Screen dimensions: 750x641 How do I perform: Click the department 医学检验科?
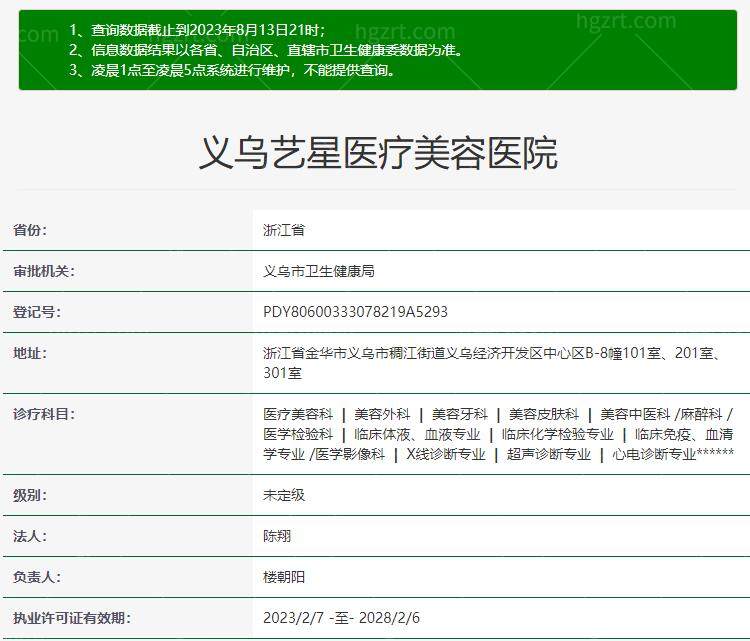tap(298, 434)
